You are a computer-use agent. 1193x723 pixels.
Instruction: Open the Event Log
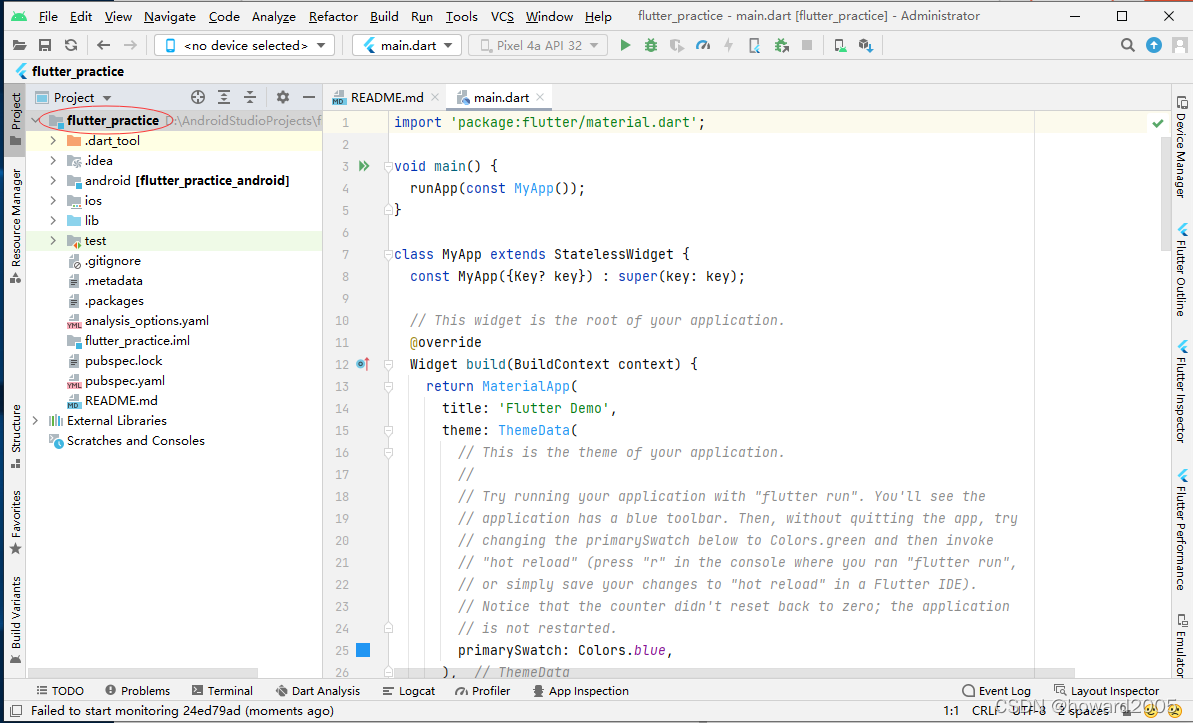[996, 691]
